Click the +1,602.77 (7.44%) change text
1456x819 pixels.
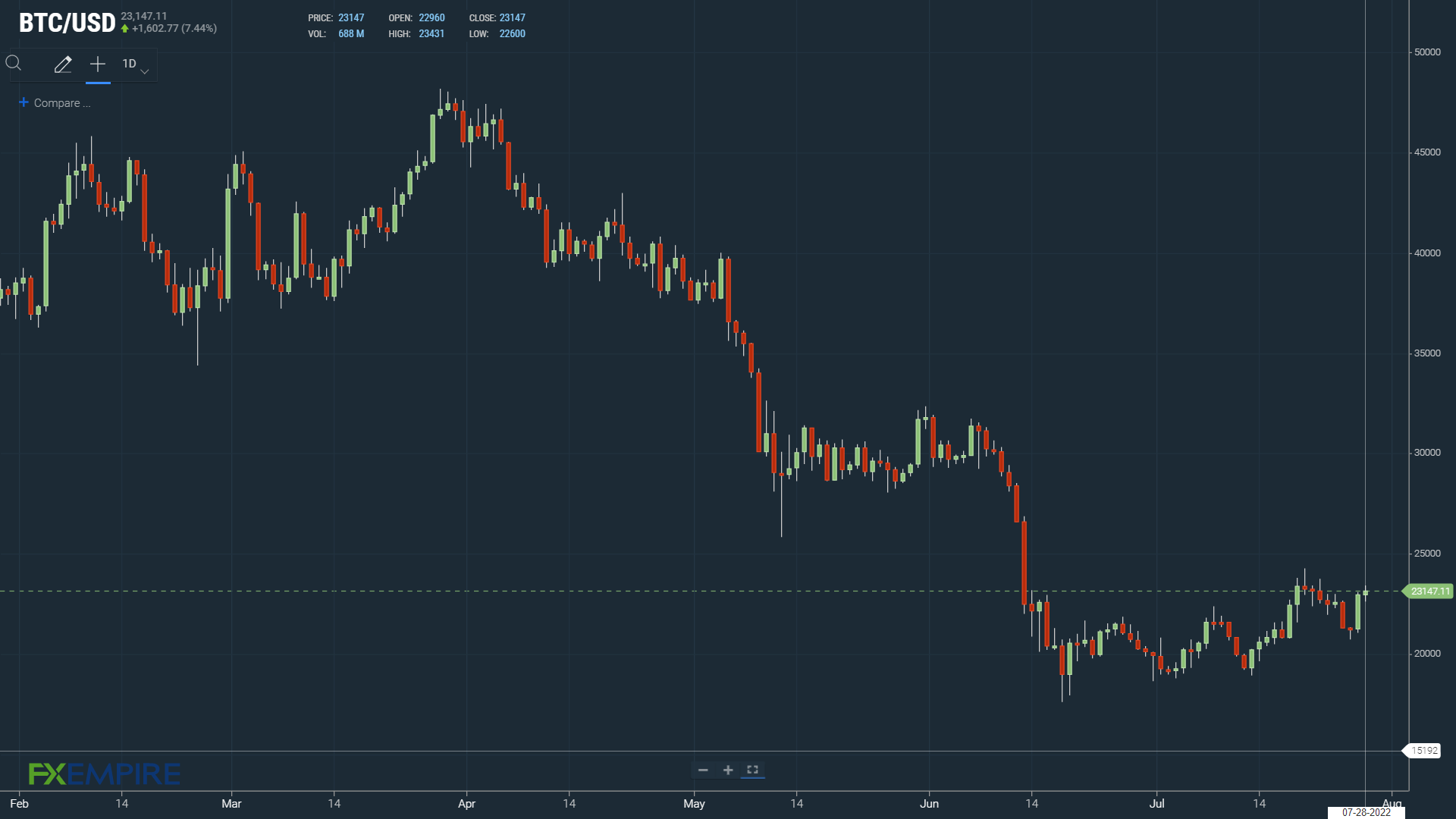pos(174,29)
